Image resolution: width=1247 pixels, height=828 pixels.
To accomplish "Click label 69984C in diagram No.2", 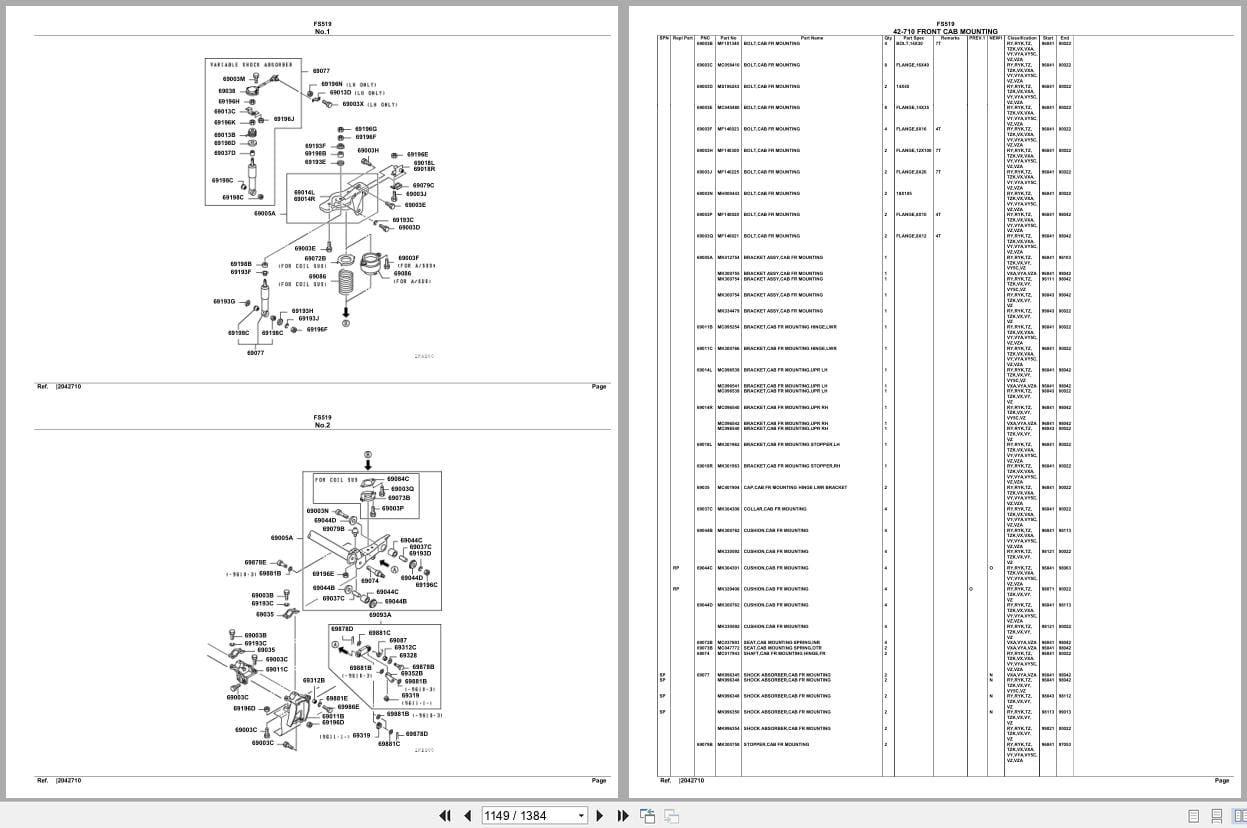I will pos(398,479).
